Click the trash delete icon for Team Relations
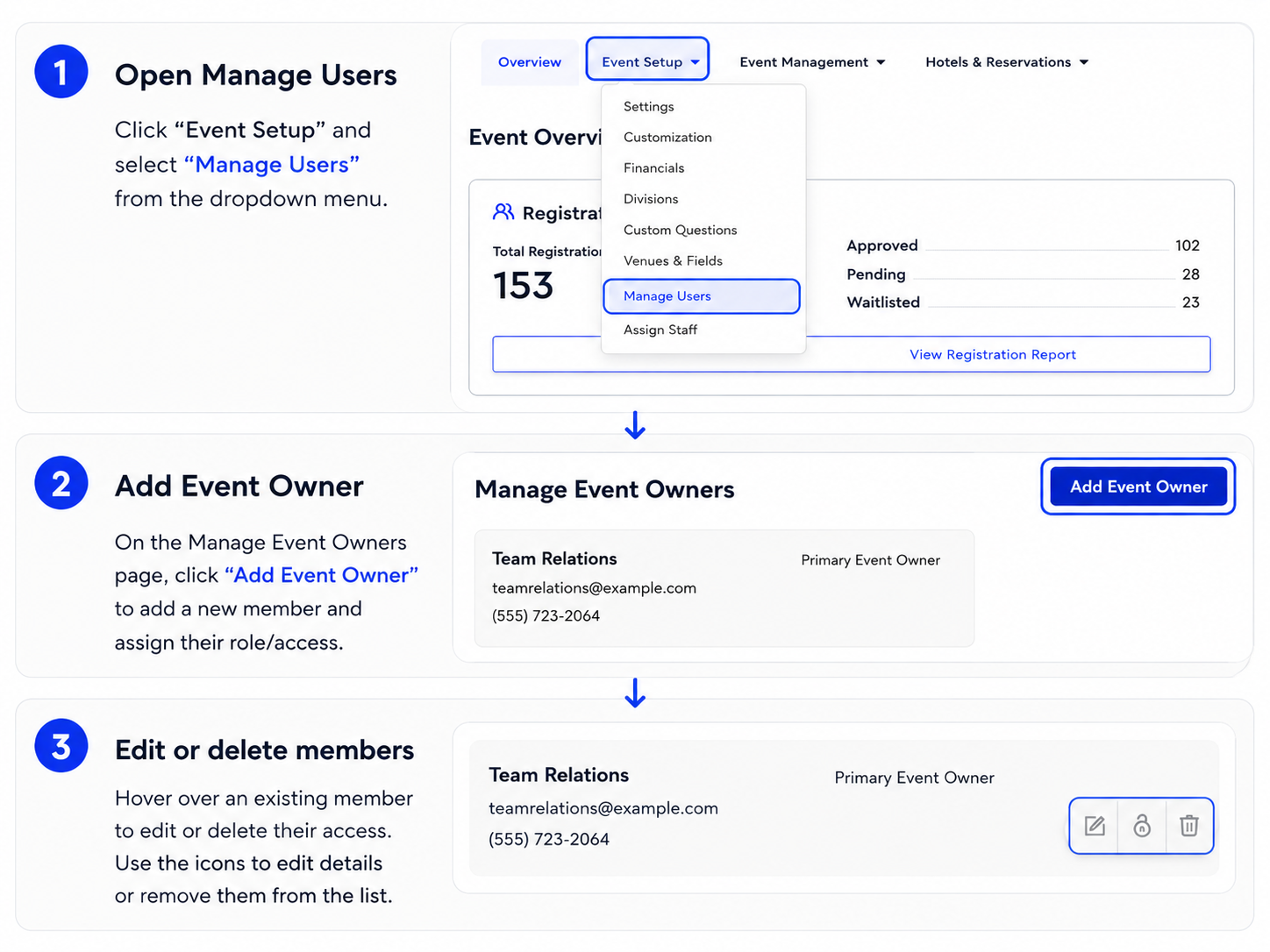Viewport: 1270px width, 952px height. (x=1188, y=826)
